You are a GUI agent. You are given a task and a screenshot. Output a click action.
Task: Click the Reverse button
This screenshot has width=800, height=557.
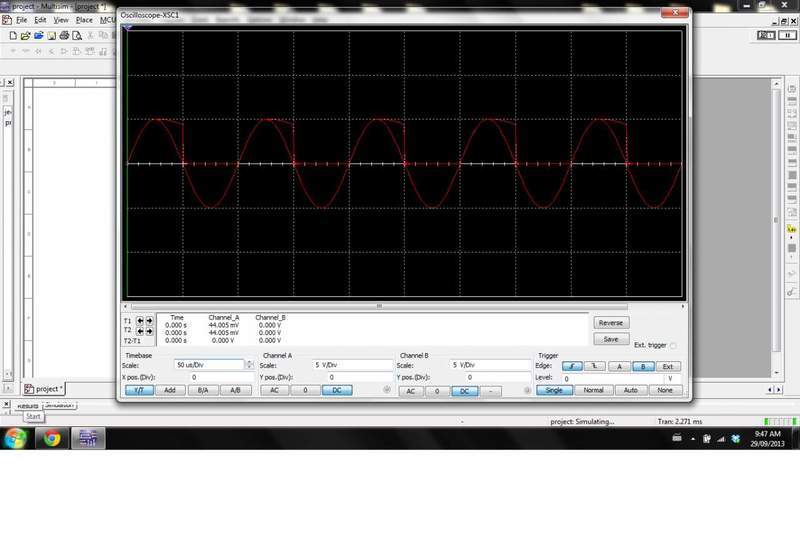pos(610,323)
